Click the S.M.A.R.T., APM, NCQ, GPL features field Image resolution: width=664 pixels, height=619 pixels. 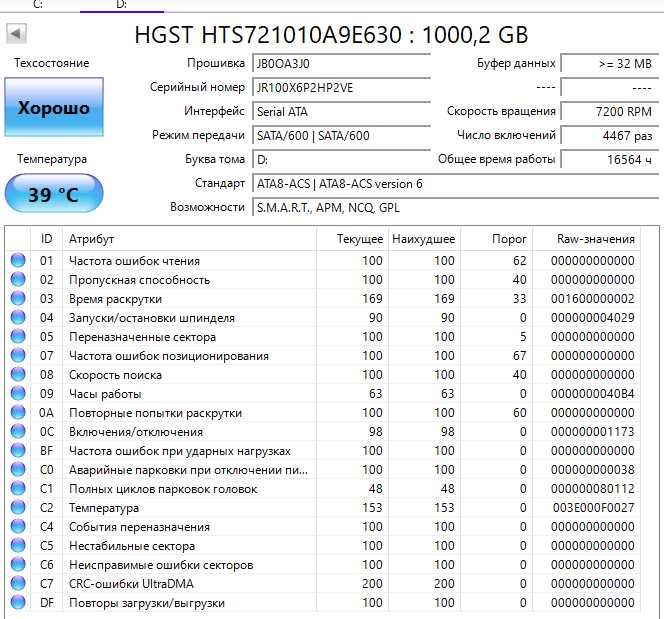pyautogui.click(x=455, y=207)
